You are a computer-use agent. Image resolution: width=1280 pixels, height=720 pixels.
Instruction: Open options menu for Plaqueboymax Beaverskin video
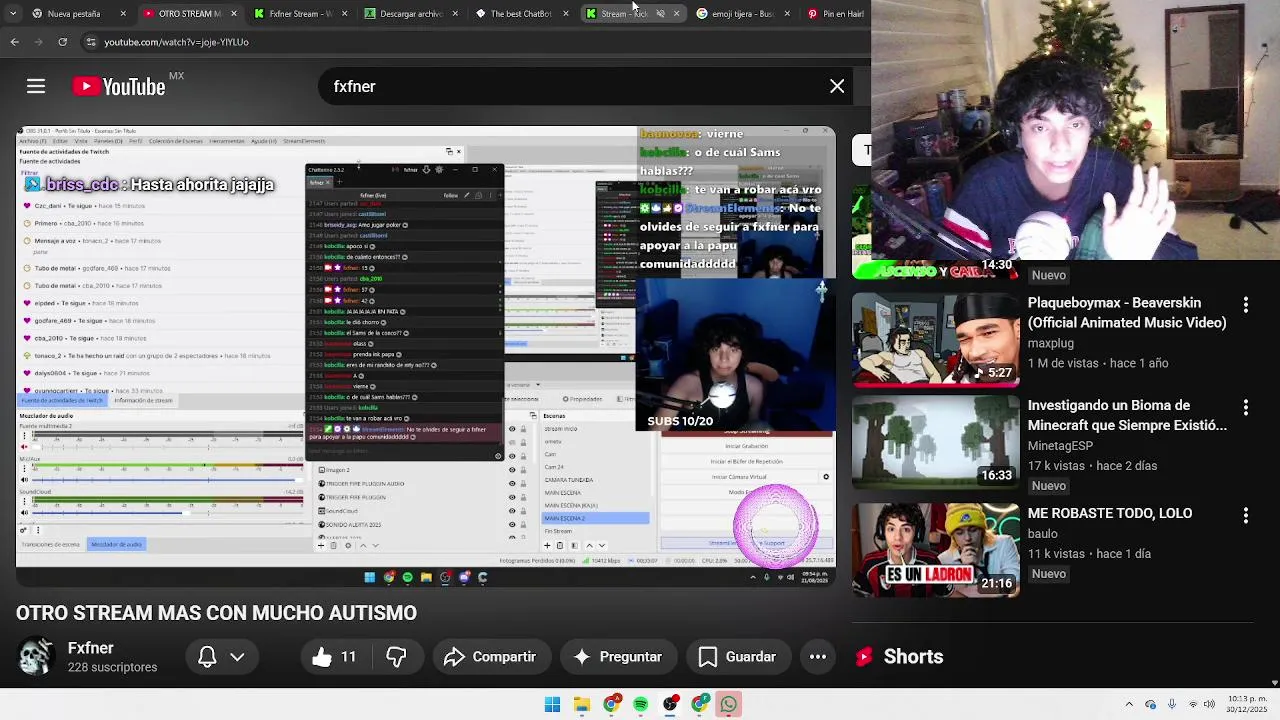click(x=1245, y=303)
